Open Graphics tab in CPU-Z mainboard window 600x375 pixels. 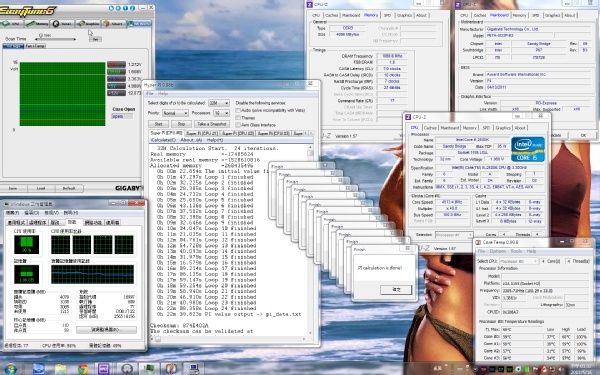point(552,15)
